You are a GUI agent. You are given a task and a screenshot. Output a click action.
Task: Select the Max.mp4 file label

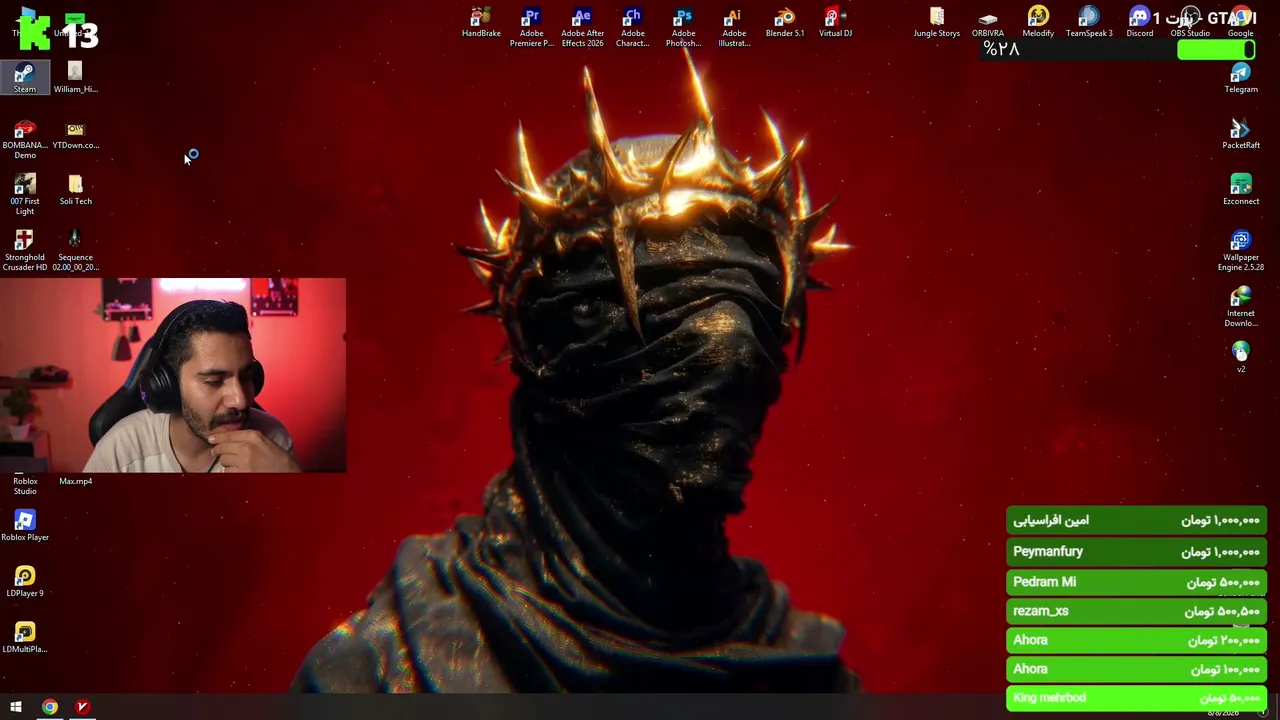point(75,481)
